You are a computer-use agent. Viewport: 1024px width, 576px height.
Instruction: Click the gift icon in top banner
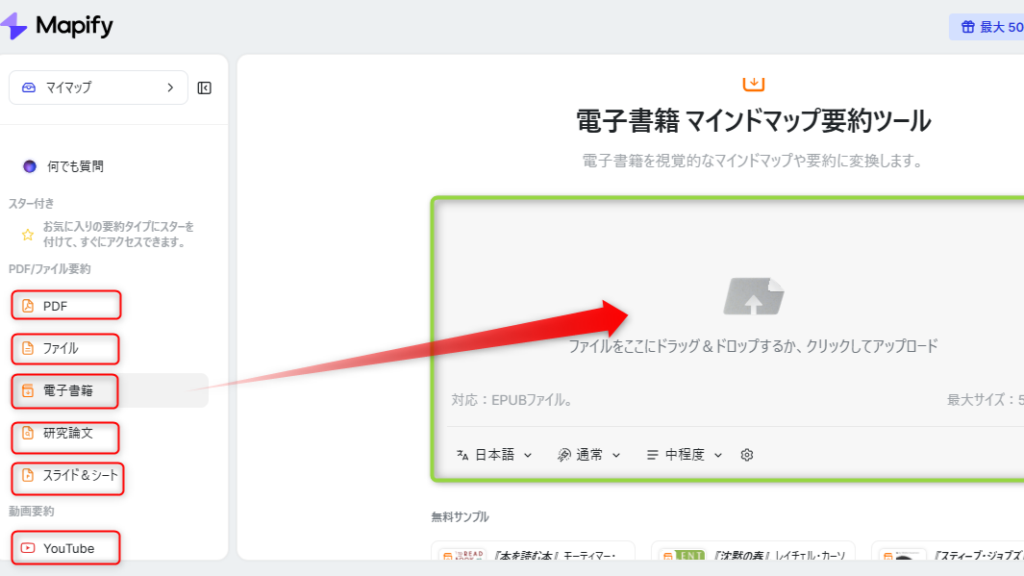[x=967, y=27]
